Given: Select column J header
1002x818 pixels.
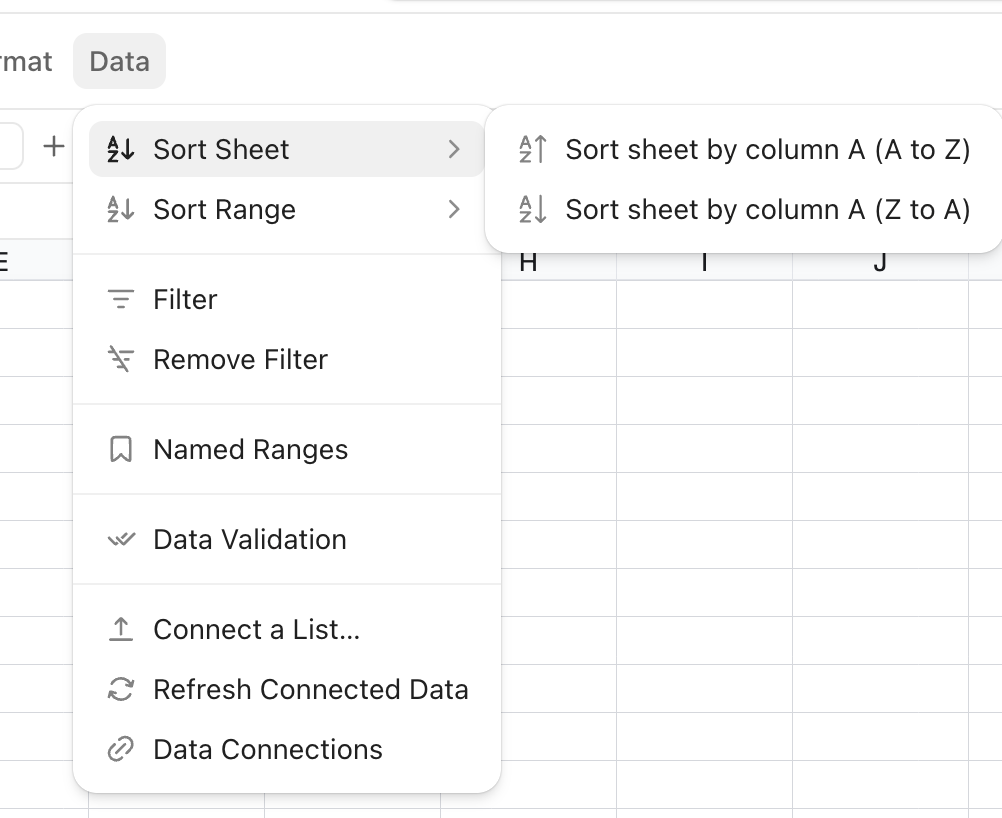Looking at the screenshot, I should tap(880, 263).
